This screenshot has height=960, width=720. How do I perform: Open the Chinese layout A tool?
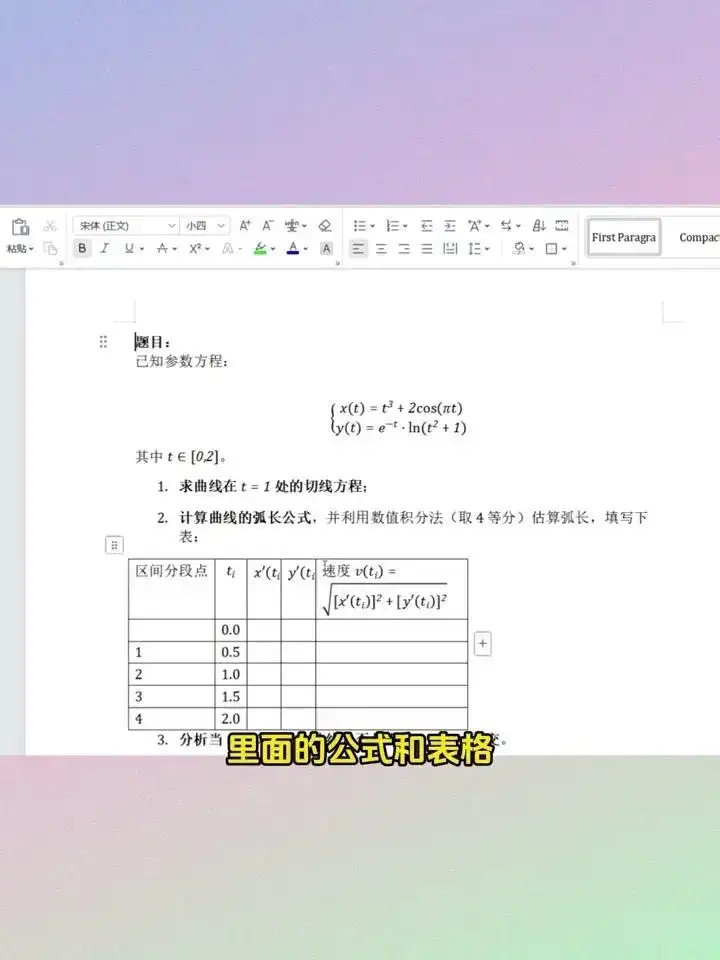(475, 226)
